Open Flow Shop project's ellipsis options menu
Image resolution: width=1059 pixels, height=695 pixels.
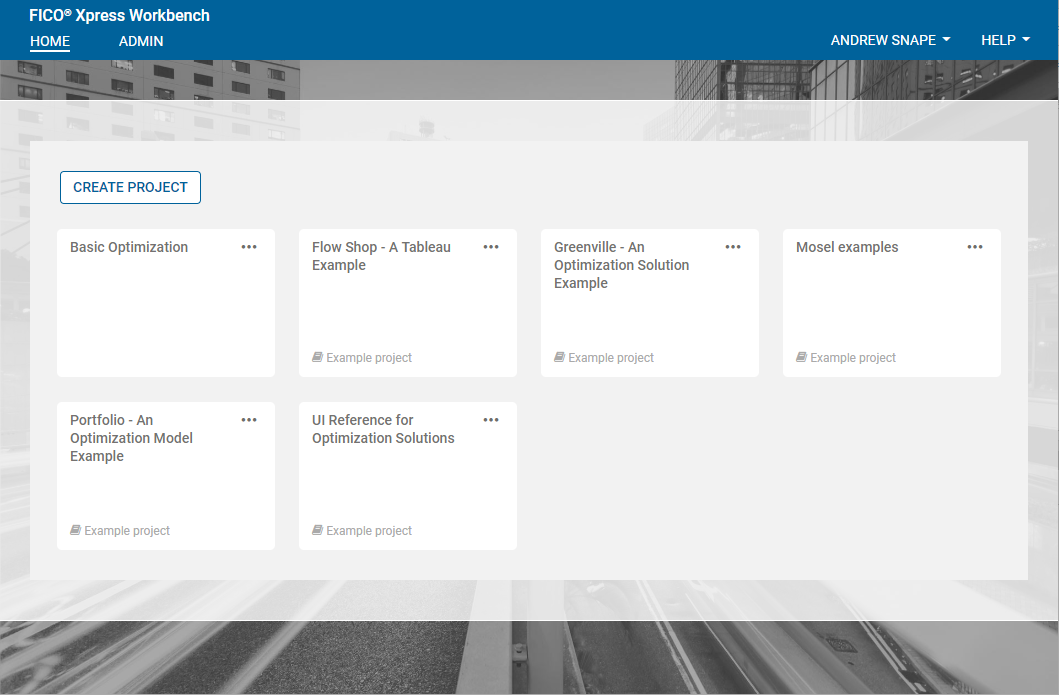pos(491,247)
